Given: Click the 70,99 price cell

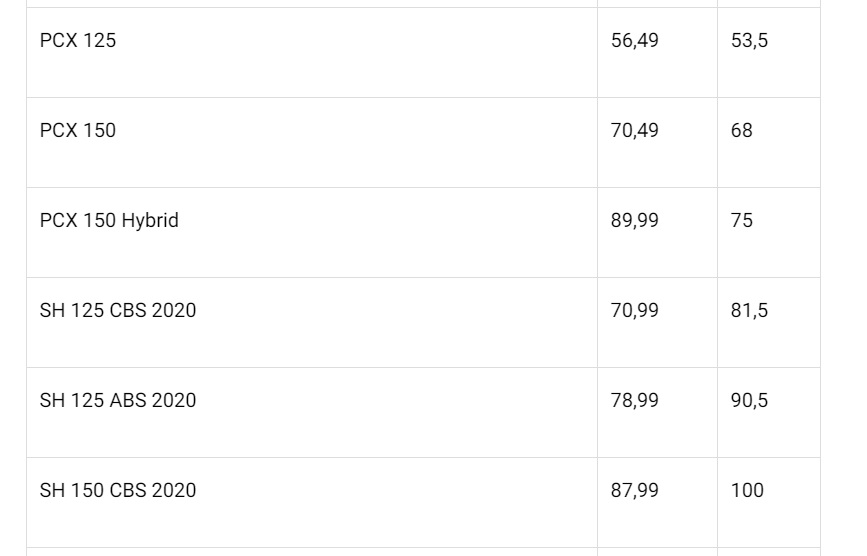Looking at the screenshot, I should 635,311.
